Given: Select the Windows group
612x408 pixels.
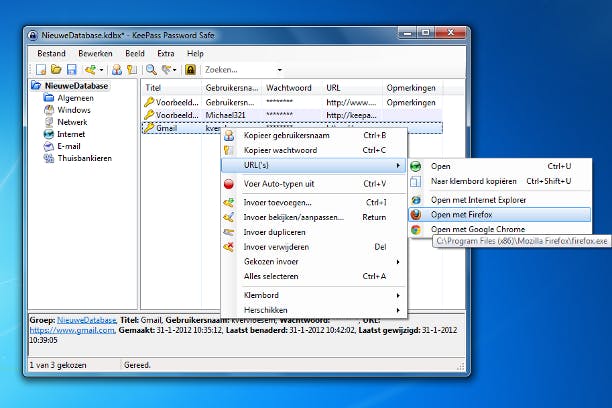Looking at the screenshot, I should click(x=74, y=110).
